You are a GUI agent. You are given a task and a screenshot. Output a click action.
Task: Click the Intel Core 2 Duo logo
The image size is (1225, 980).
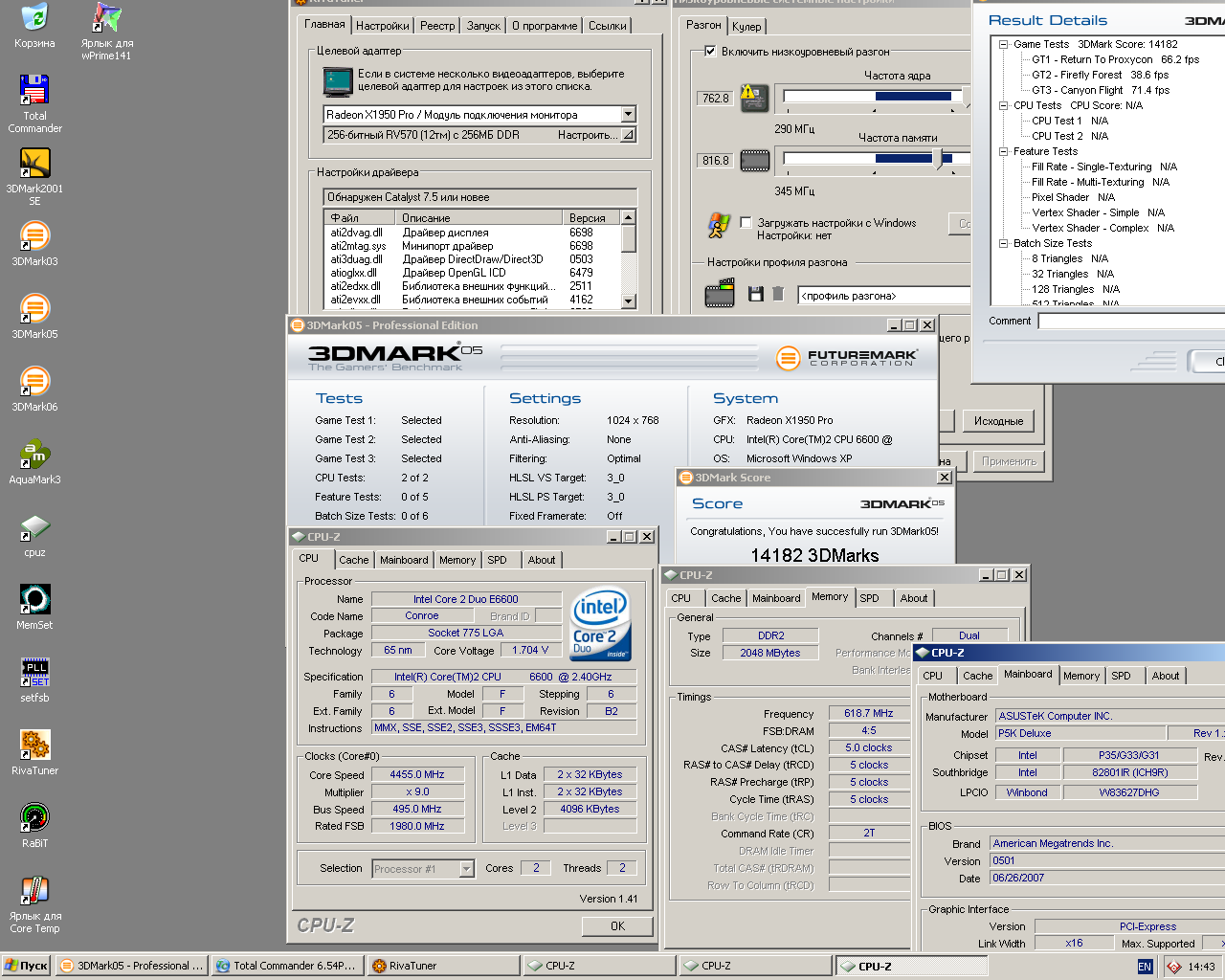pyautogui.click(x=601, y=624)
